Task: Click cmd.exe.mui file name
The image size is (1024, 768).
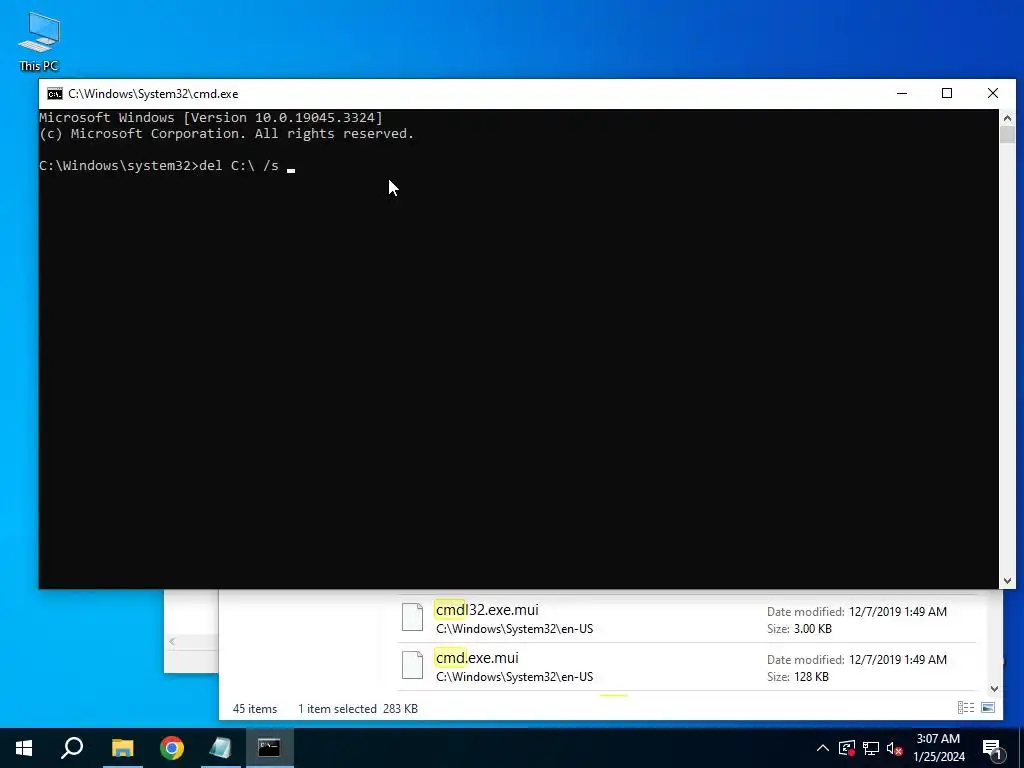Action: (477, 658)
